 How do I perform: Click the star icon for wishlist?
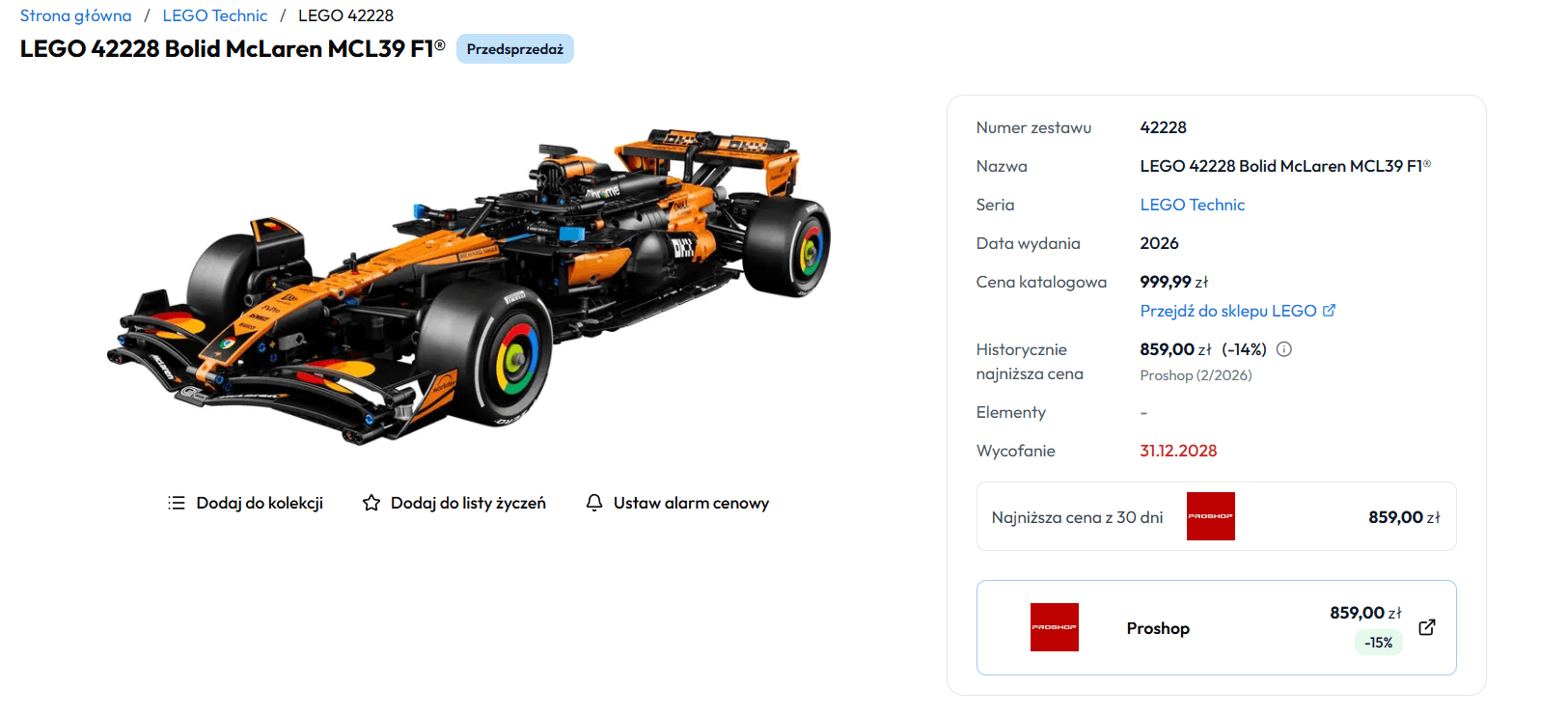(x=371, y=503)
